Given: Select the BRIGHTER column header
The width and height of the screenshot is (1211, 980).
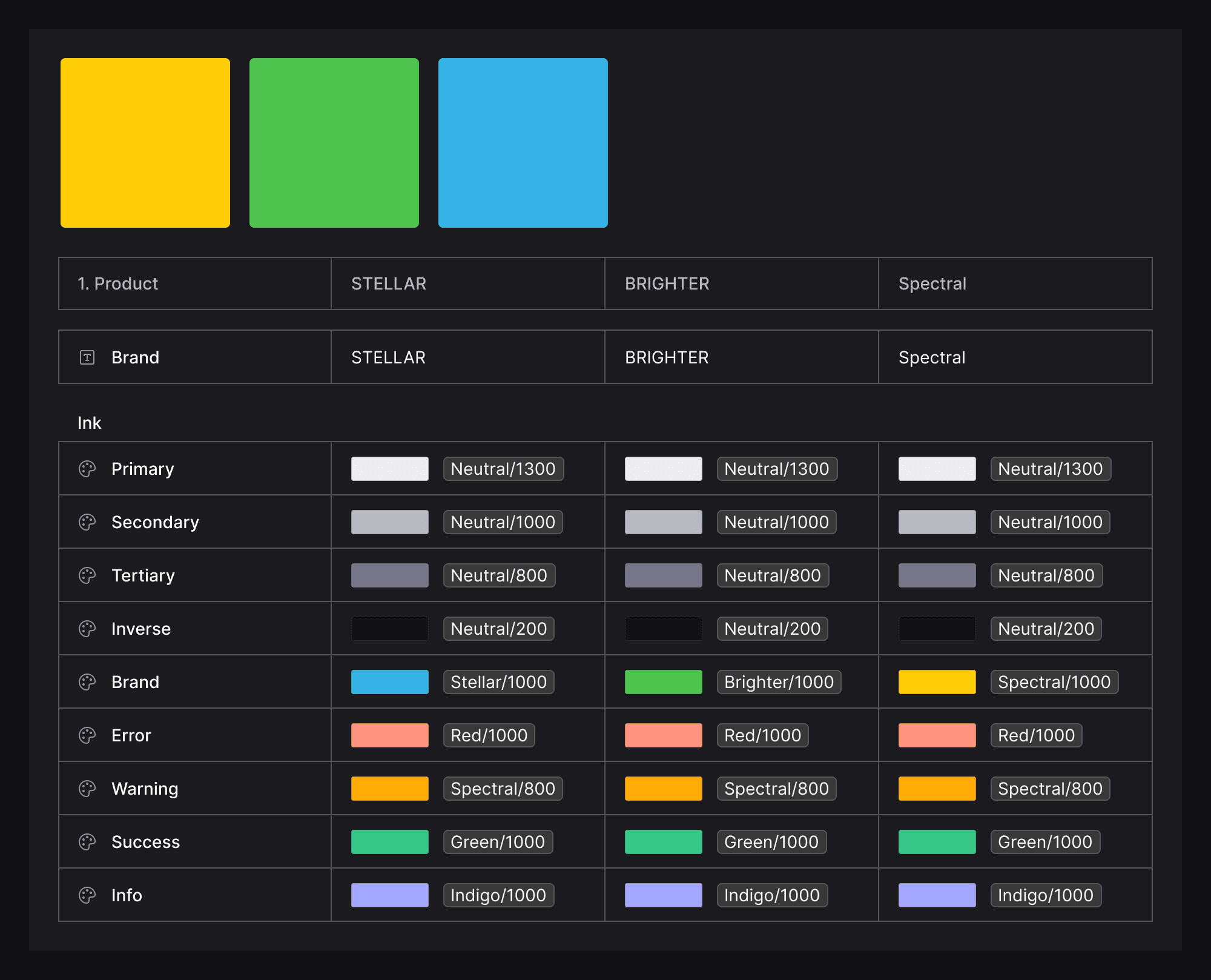Looking at the screenshot, I should pyautogui.click(x=667, y=283).
